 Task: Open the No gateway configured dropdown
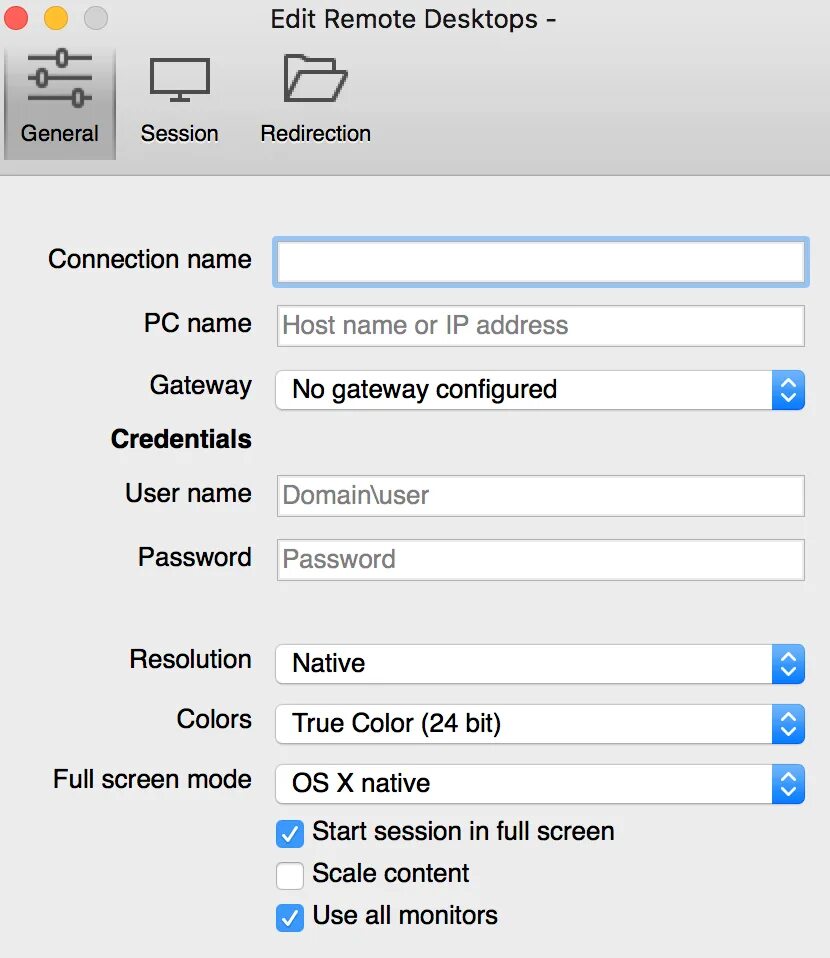(x=540, y=390)
